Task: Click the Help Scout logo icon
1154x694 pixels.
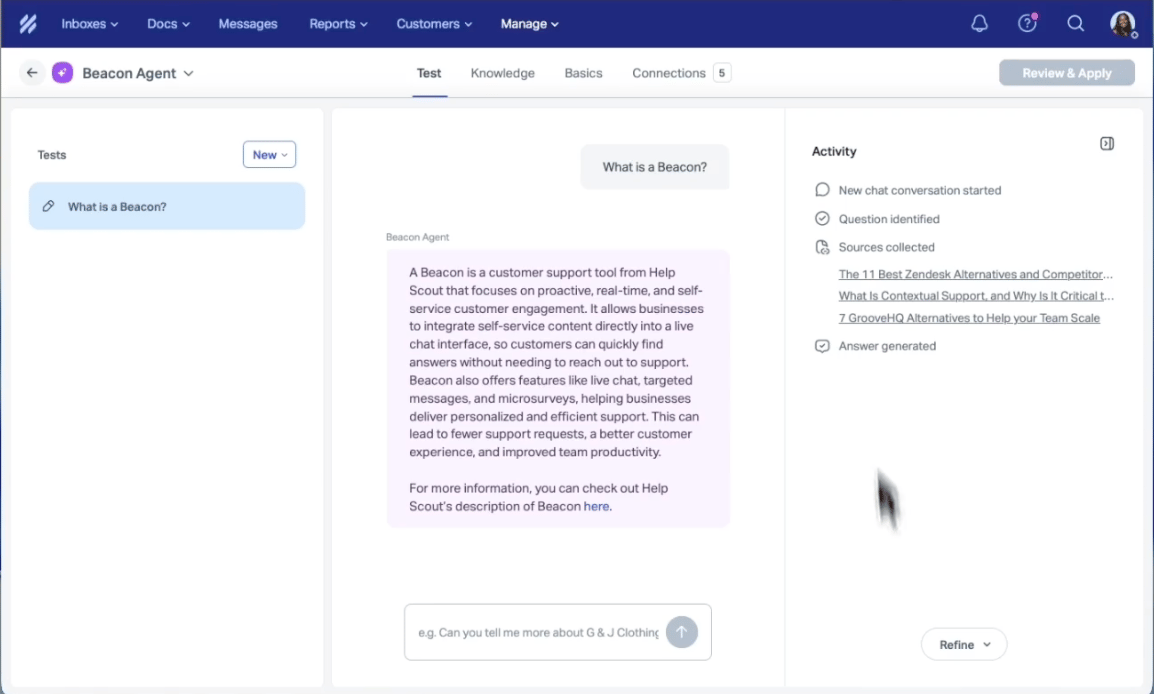Action: click(x=28, y=24)
